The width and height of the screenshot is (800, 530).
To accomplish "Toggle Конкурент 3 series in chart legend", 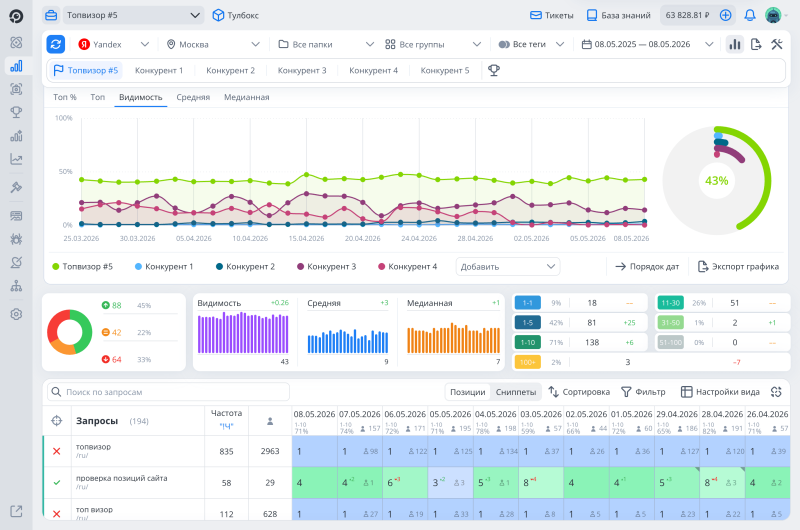I will [x=327, y=266].
